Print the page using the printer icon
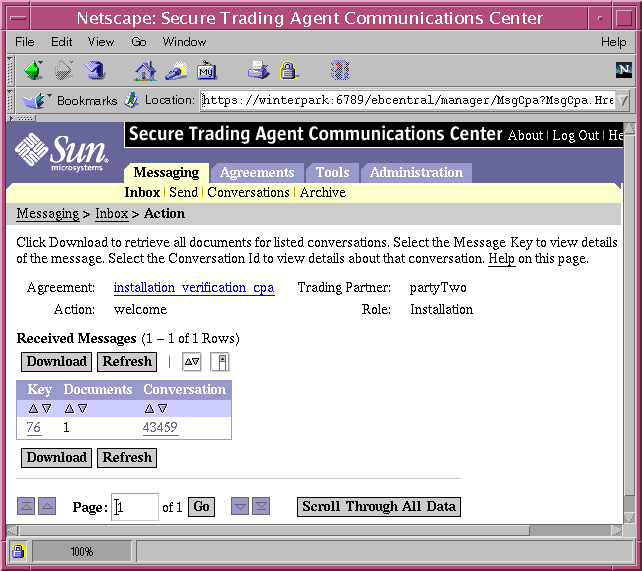This screenshot has width=642, height=571. pos(258,70)
